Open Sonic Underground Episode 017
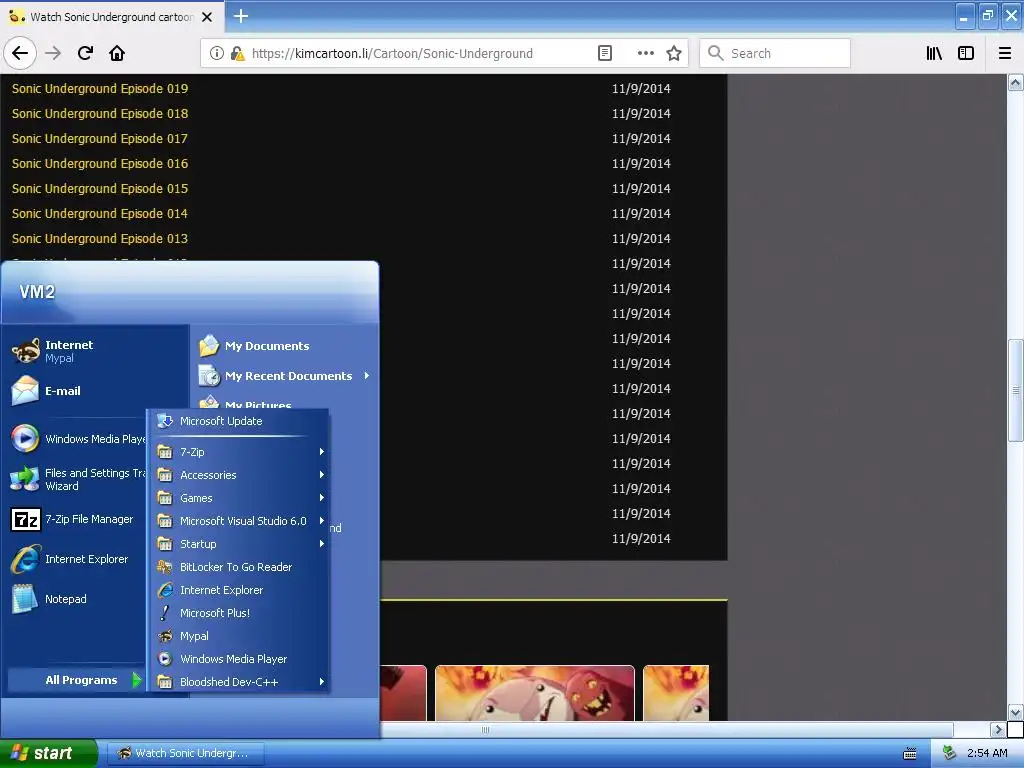1024x768 pixels. tap(100, 138)
